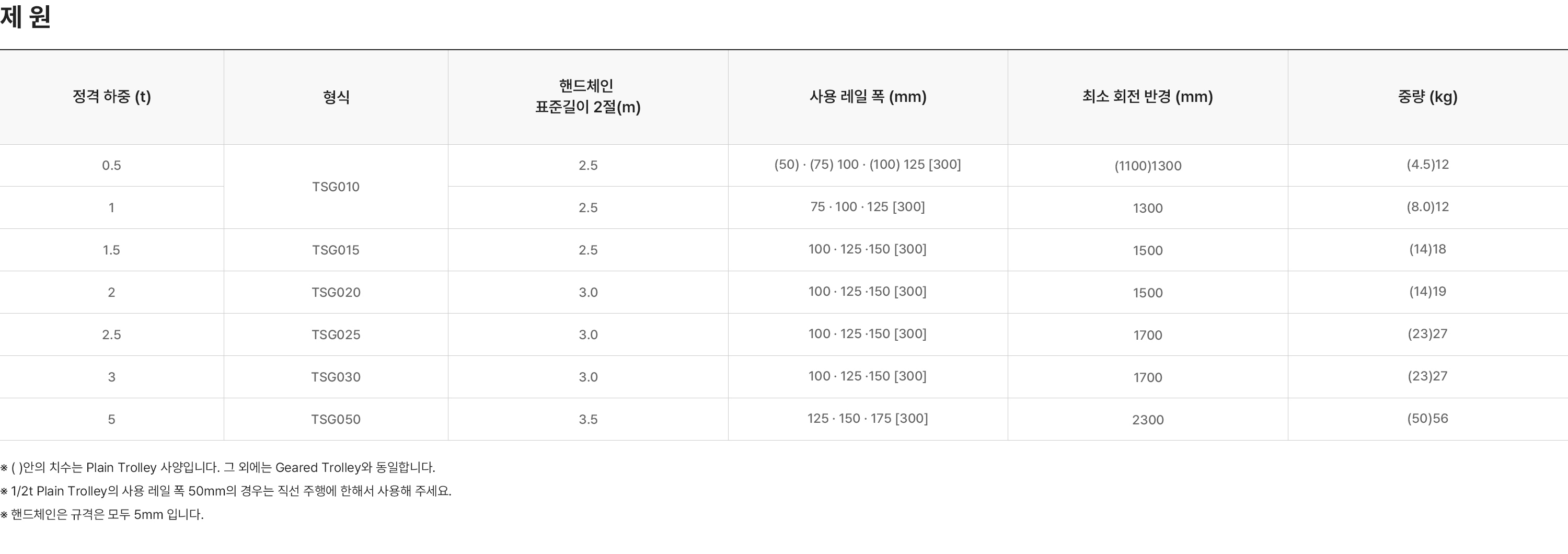Click the 핸드체인 표준길이 2절(m) header
Image resolution: width=1568 pixels, height=554 pixels.
pos(587,97)
